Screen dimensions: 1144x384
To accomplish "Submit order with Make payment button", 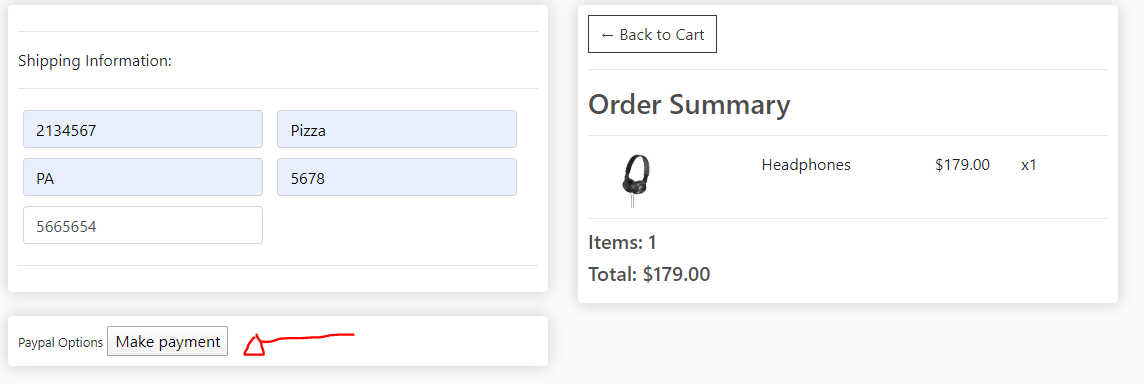I will point(167,341).
